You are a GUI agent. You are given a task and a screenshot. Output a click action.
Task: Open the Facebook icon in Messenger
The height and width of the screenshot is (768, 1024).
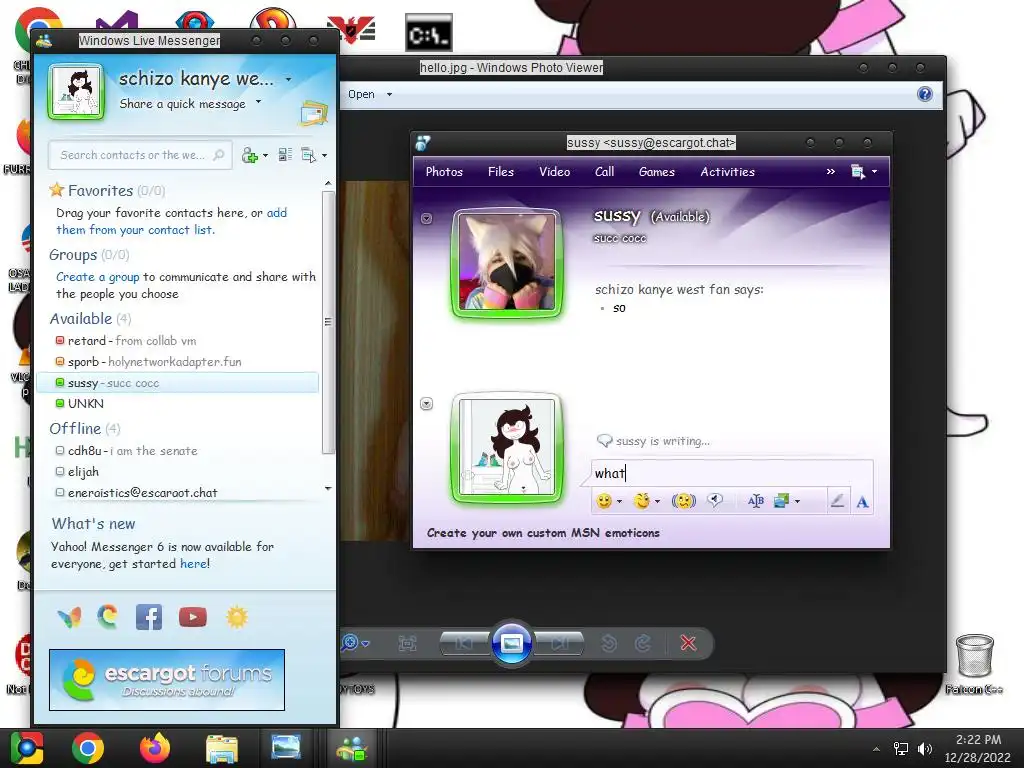coord(149,617)
